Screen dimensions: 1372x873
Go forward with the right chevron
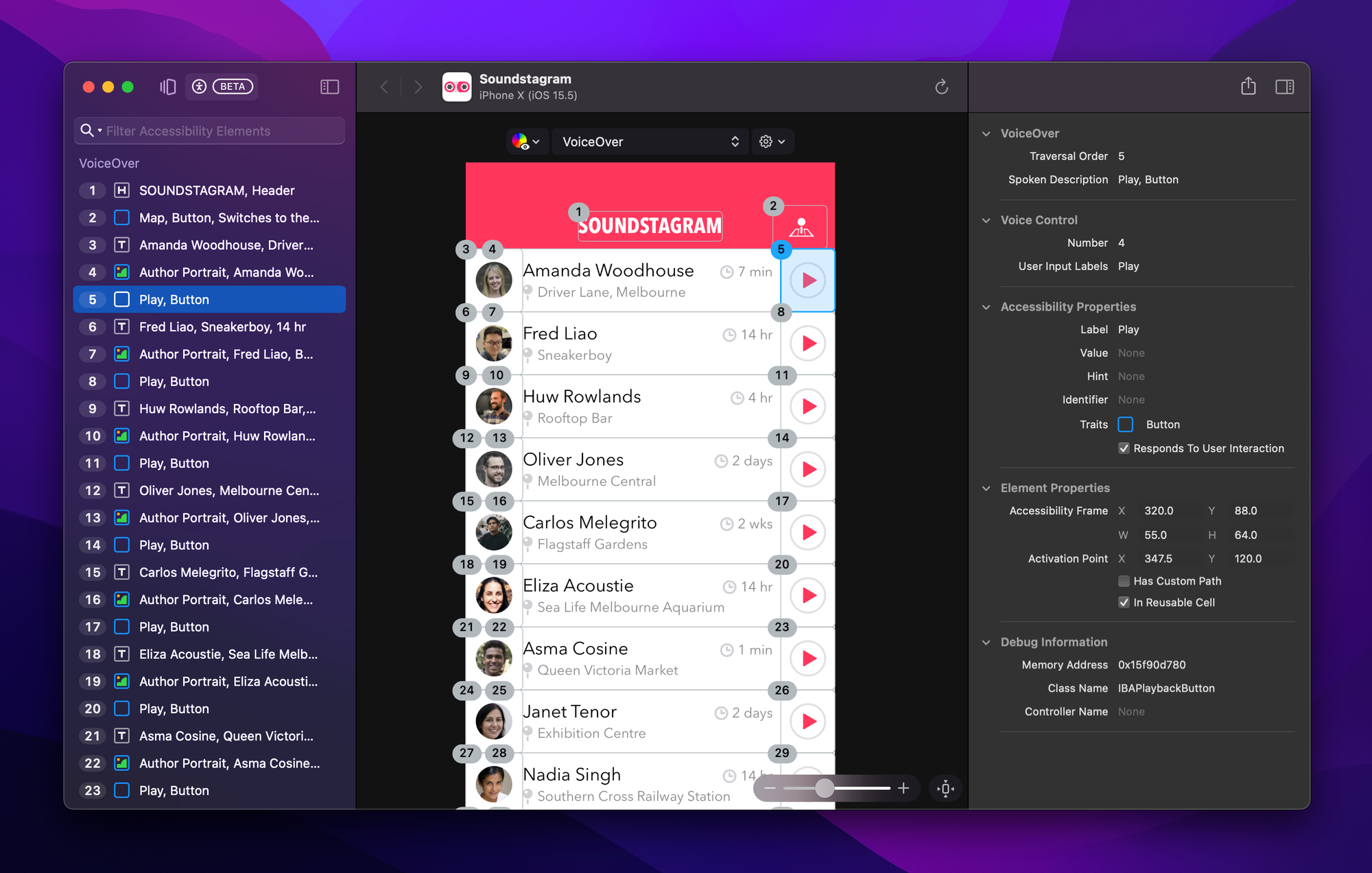418,87
